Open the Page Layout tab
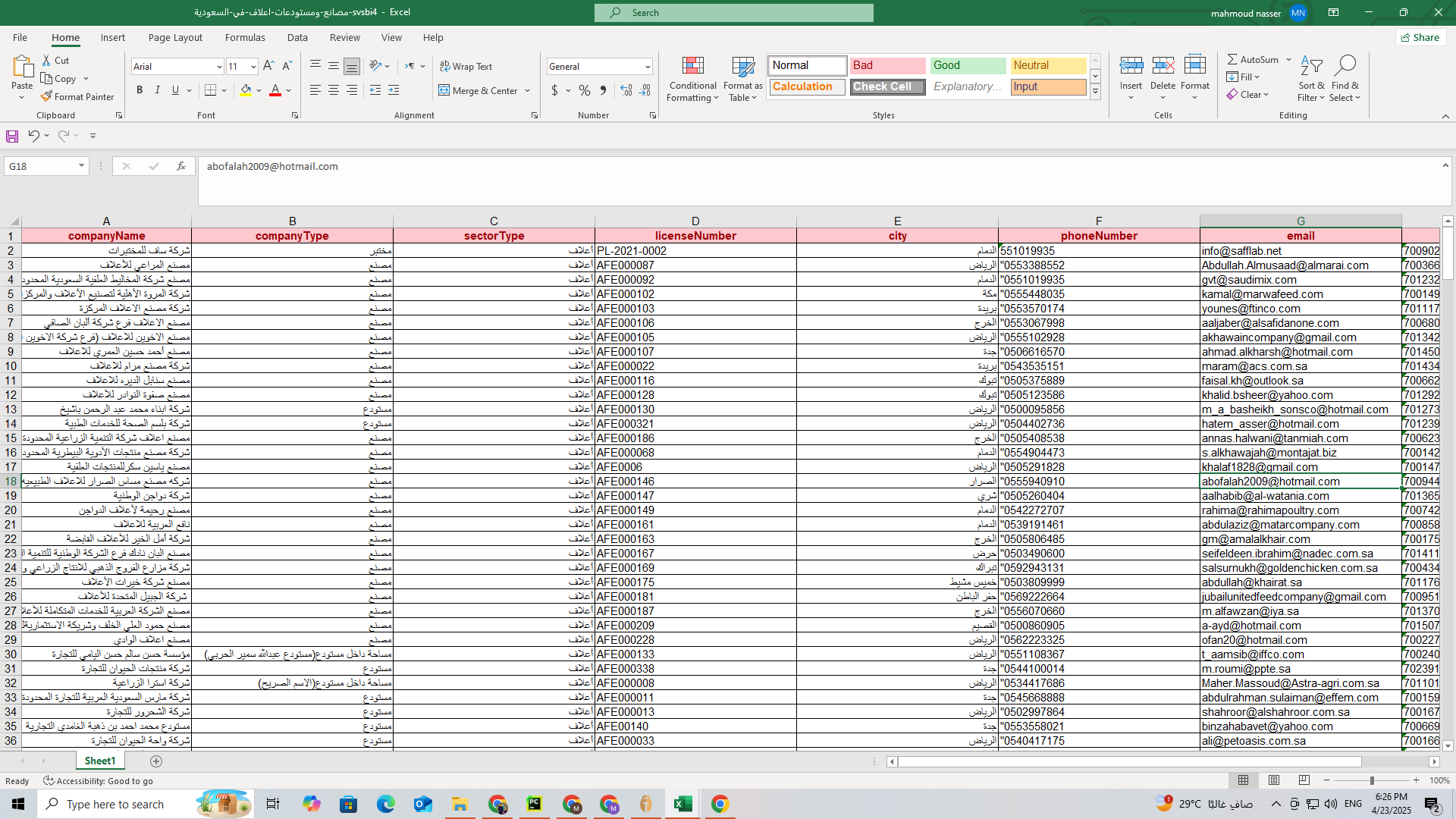Viewport: 1456px width, 819px height. tap(175, 37)
